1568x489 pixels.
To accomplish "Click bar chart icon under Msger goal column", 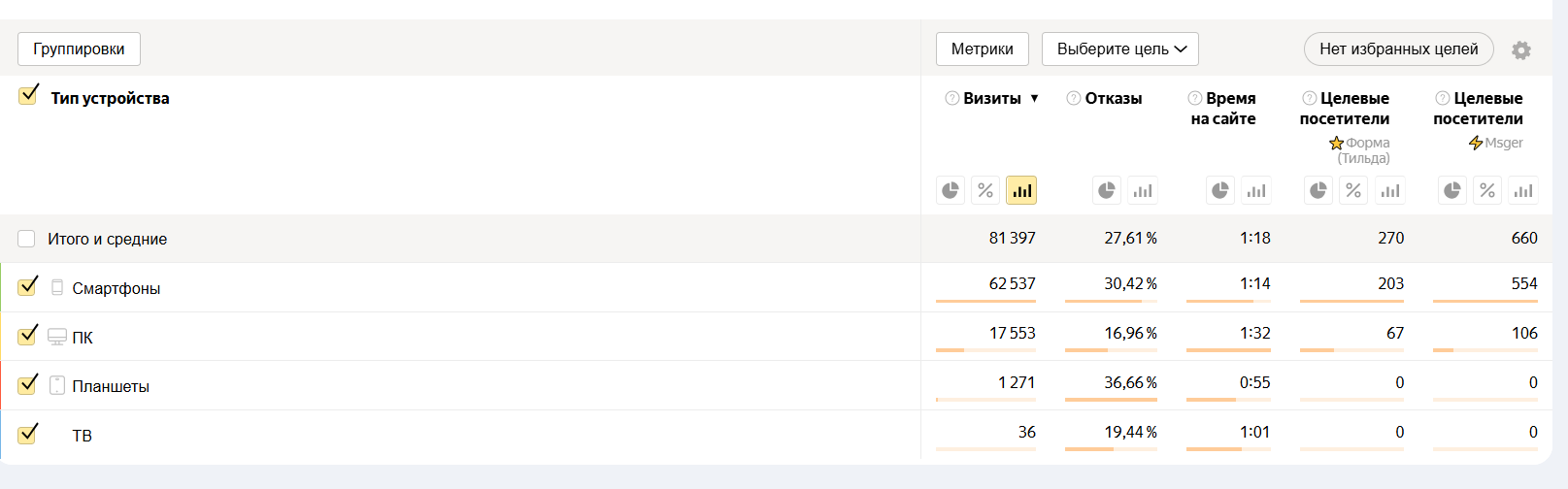I will pos(1523,190).
